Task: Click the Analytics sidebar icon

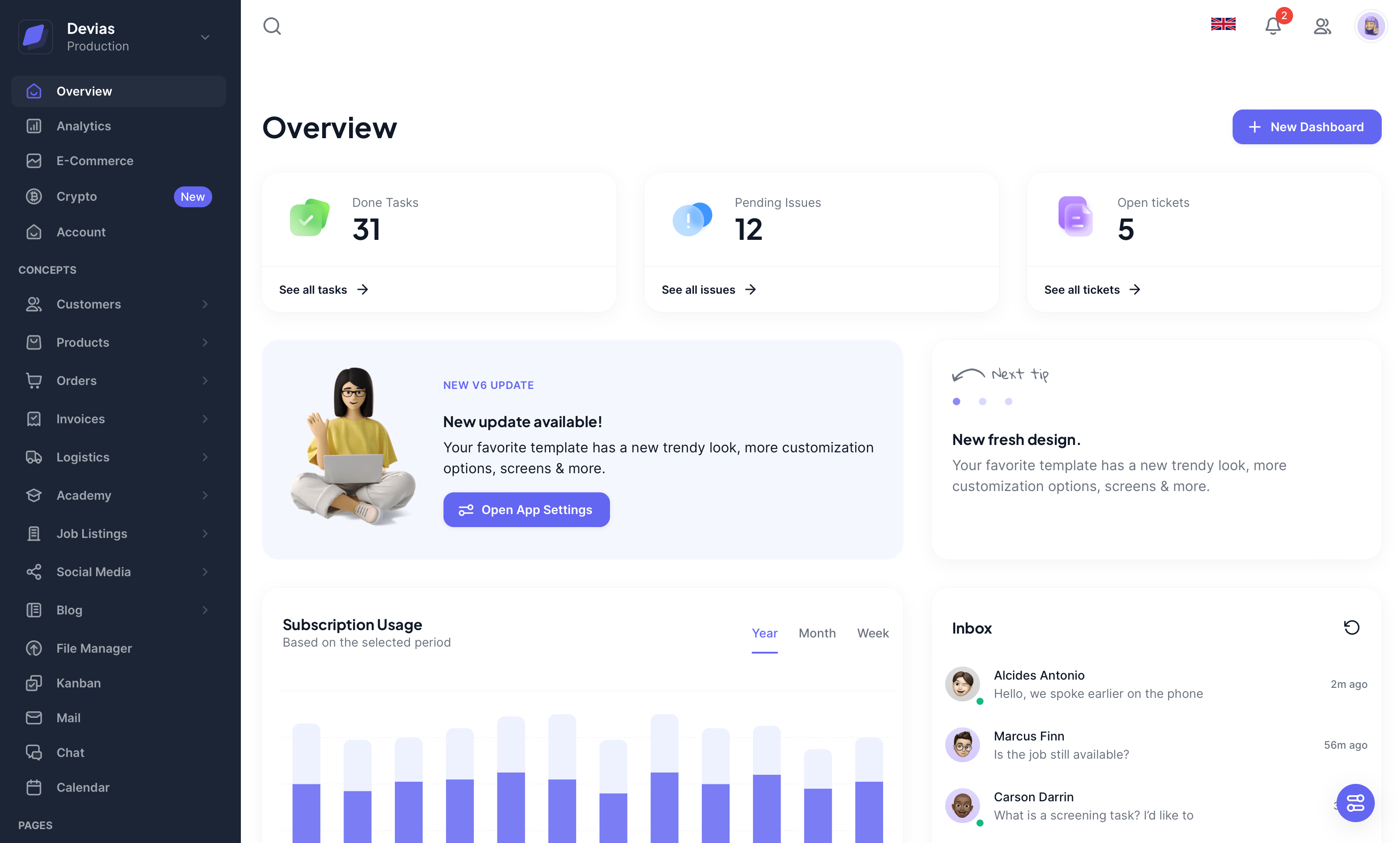Action: 33,126
